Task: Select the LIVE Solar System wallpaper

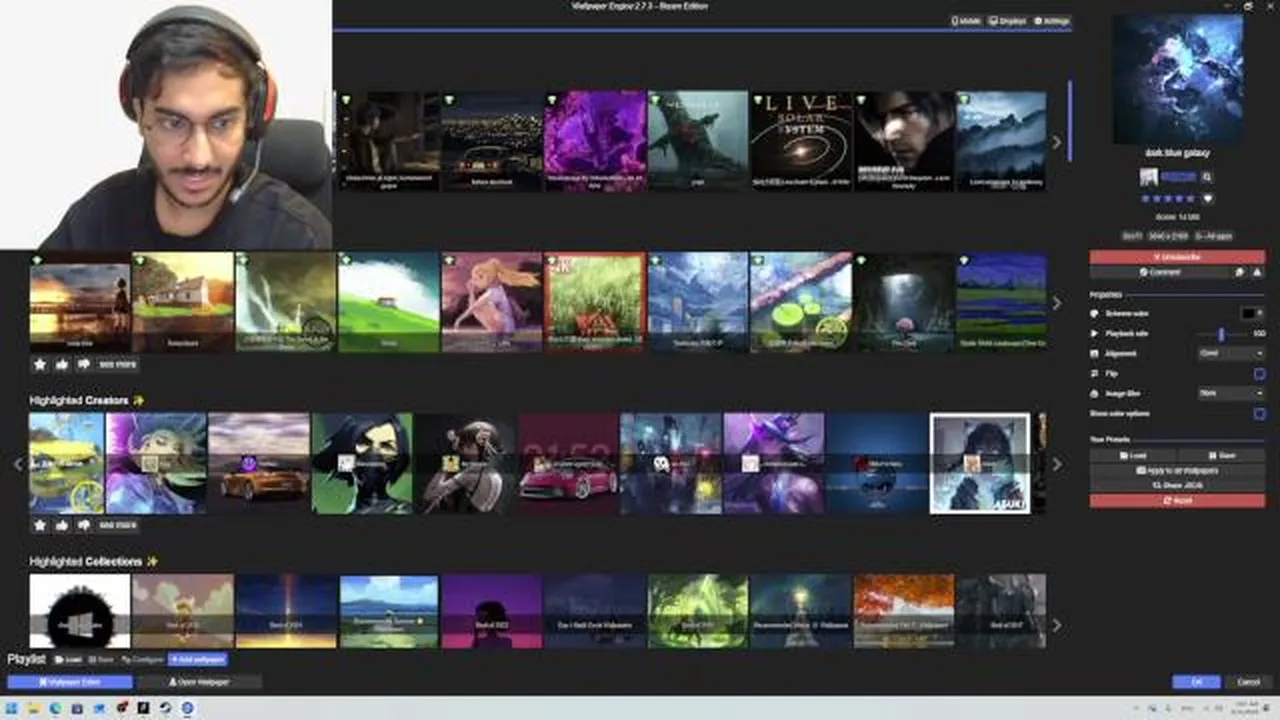Action: point(802,141)
